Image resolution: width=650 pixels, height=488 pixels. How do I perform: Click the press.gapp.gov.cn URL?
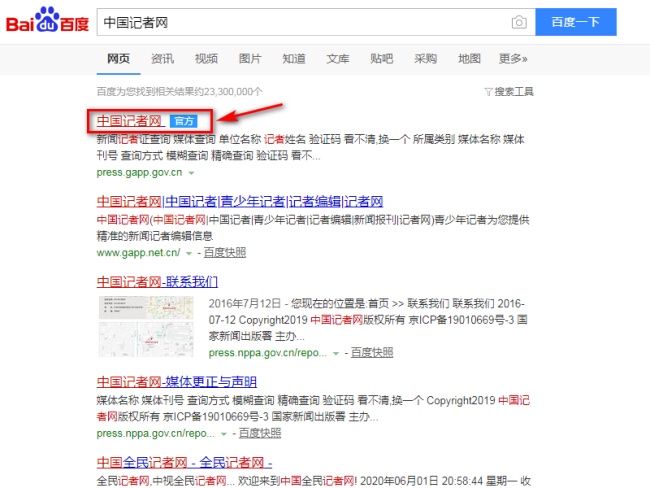(x=139, y=172)
